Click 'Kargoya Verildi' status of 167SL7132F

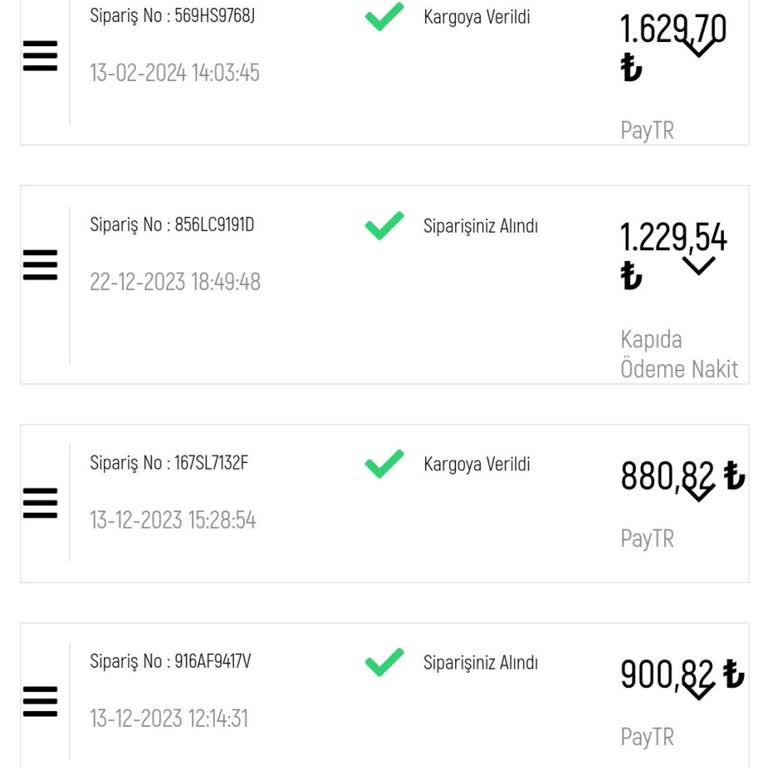pos(477,464)
